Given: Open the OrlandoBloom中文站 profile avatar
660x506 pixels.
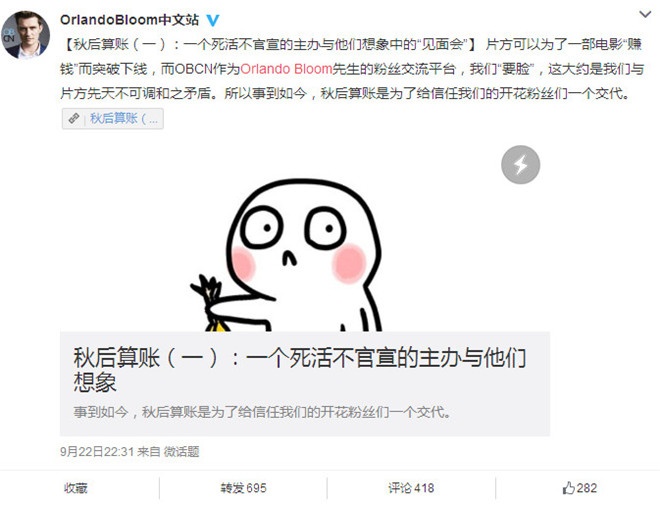Looking at the screenshot, I should (x=26, y=35).
